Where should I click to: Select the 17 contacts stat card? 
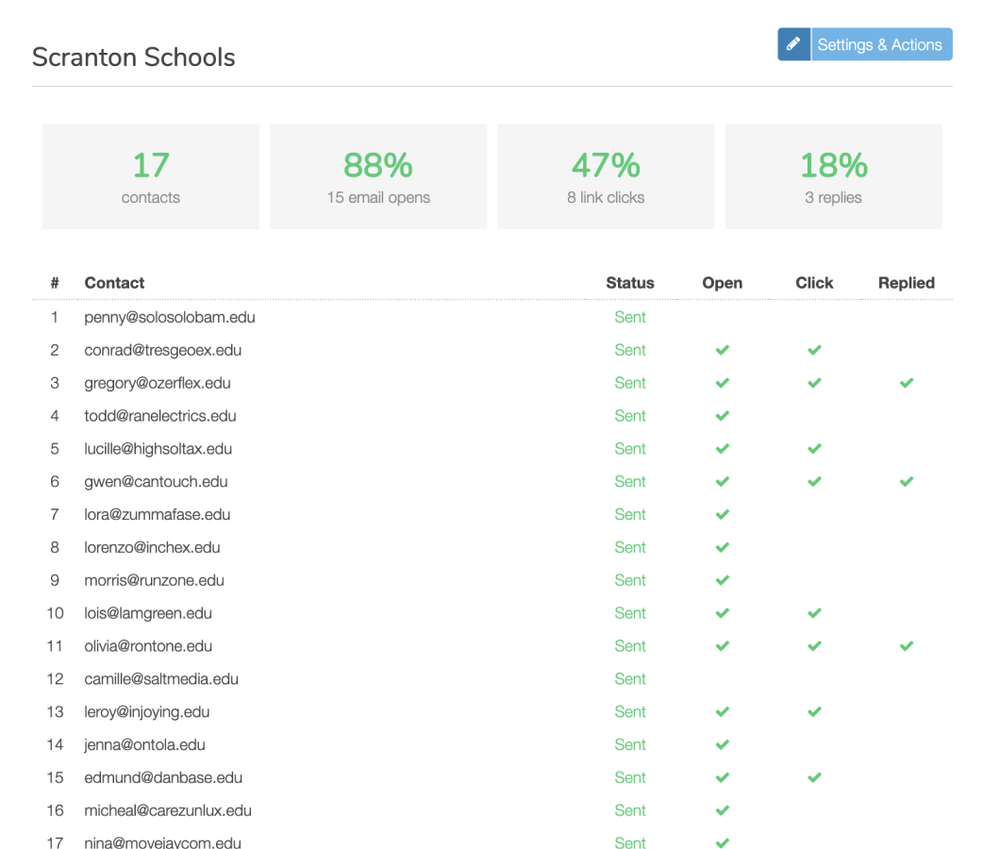tap(151, 176)
